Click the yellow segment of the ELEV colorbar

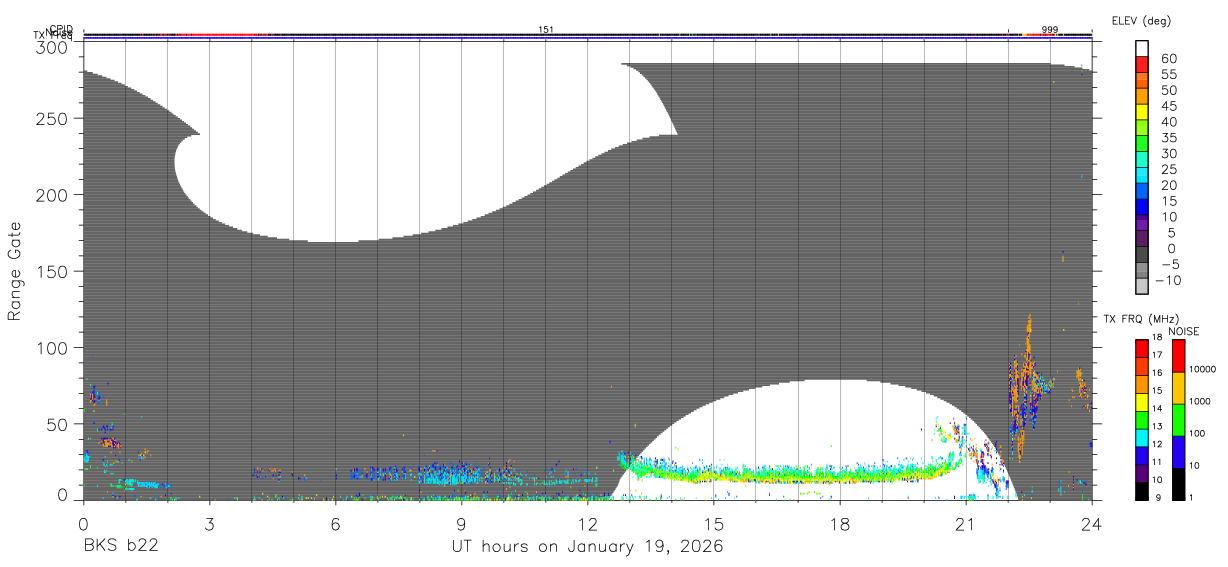pyautogui.click(x=1142, y=111)
